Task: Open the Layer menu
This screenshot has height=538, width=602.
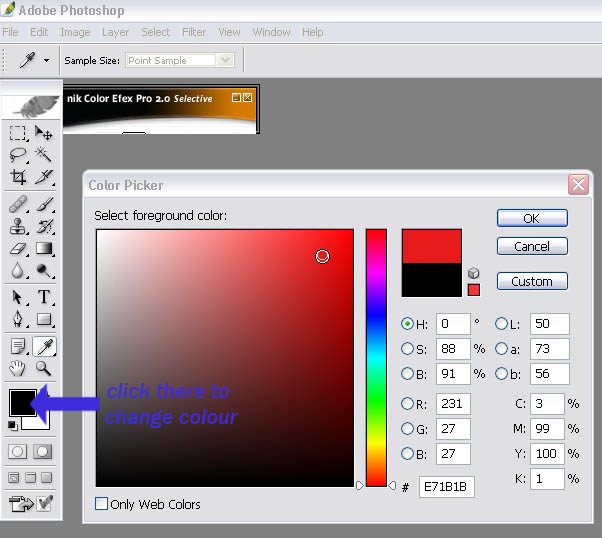Action: [115, 32]
